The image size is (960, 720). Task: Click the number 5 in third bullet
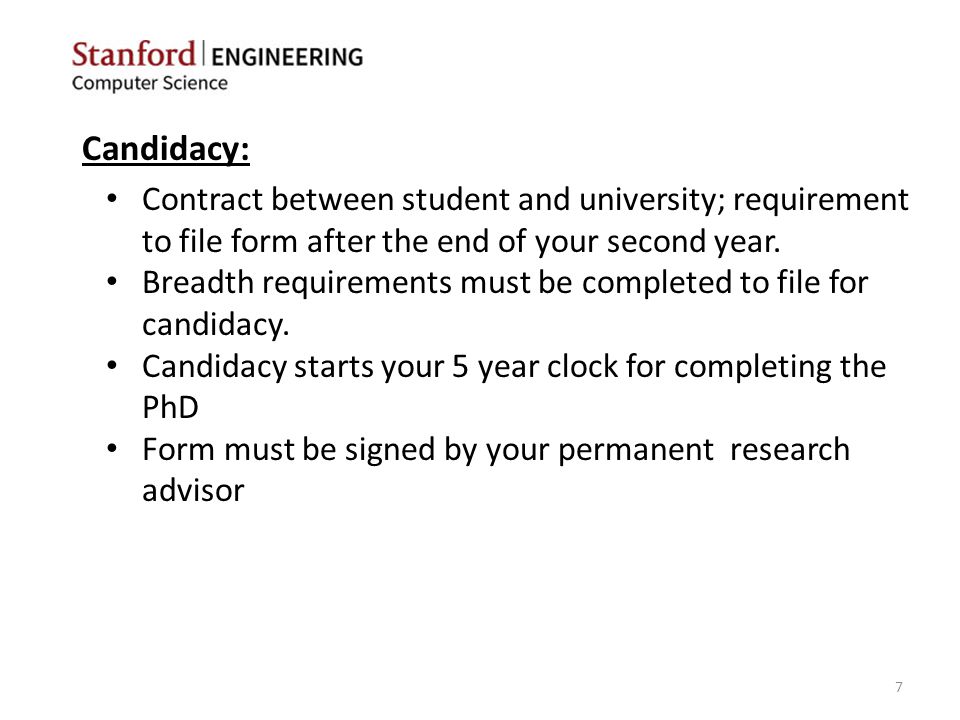tap(460, 367)
